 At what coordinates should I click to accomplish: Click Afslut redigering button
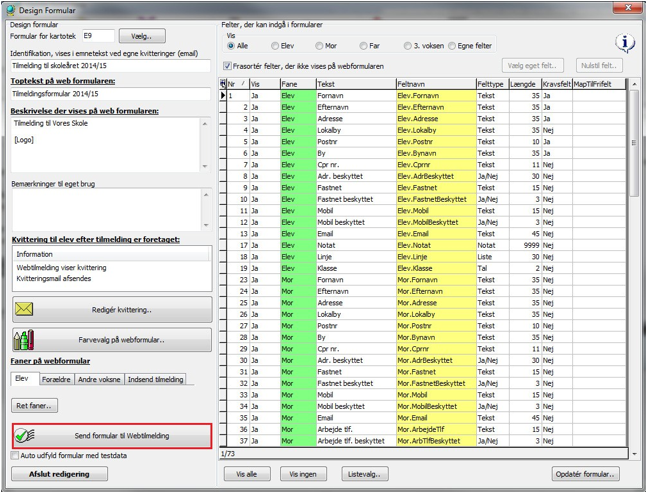(59, 474)
